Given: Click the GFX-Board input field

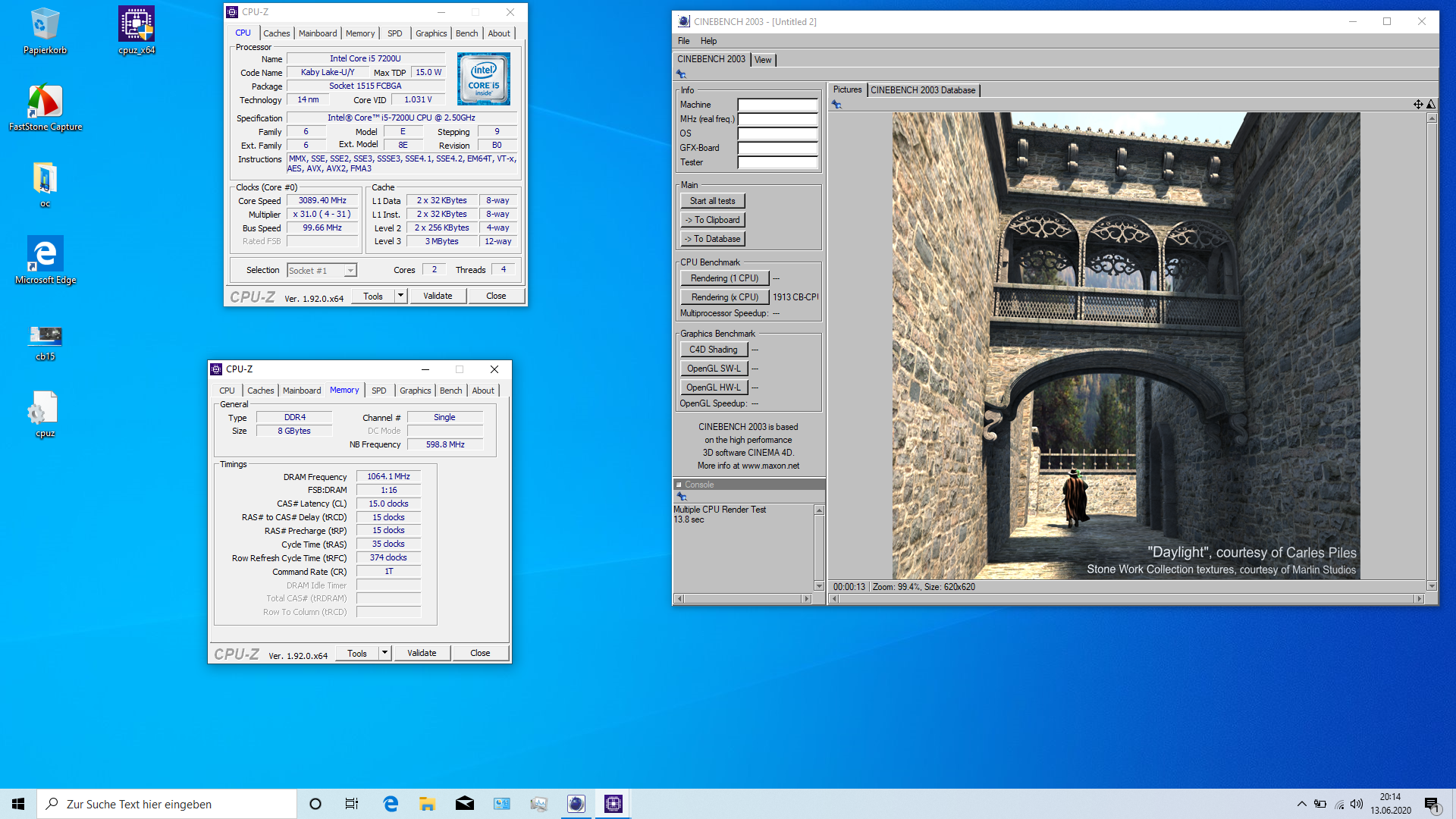Looking at the screenshot, I should (x=777, y=148).
